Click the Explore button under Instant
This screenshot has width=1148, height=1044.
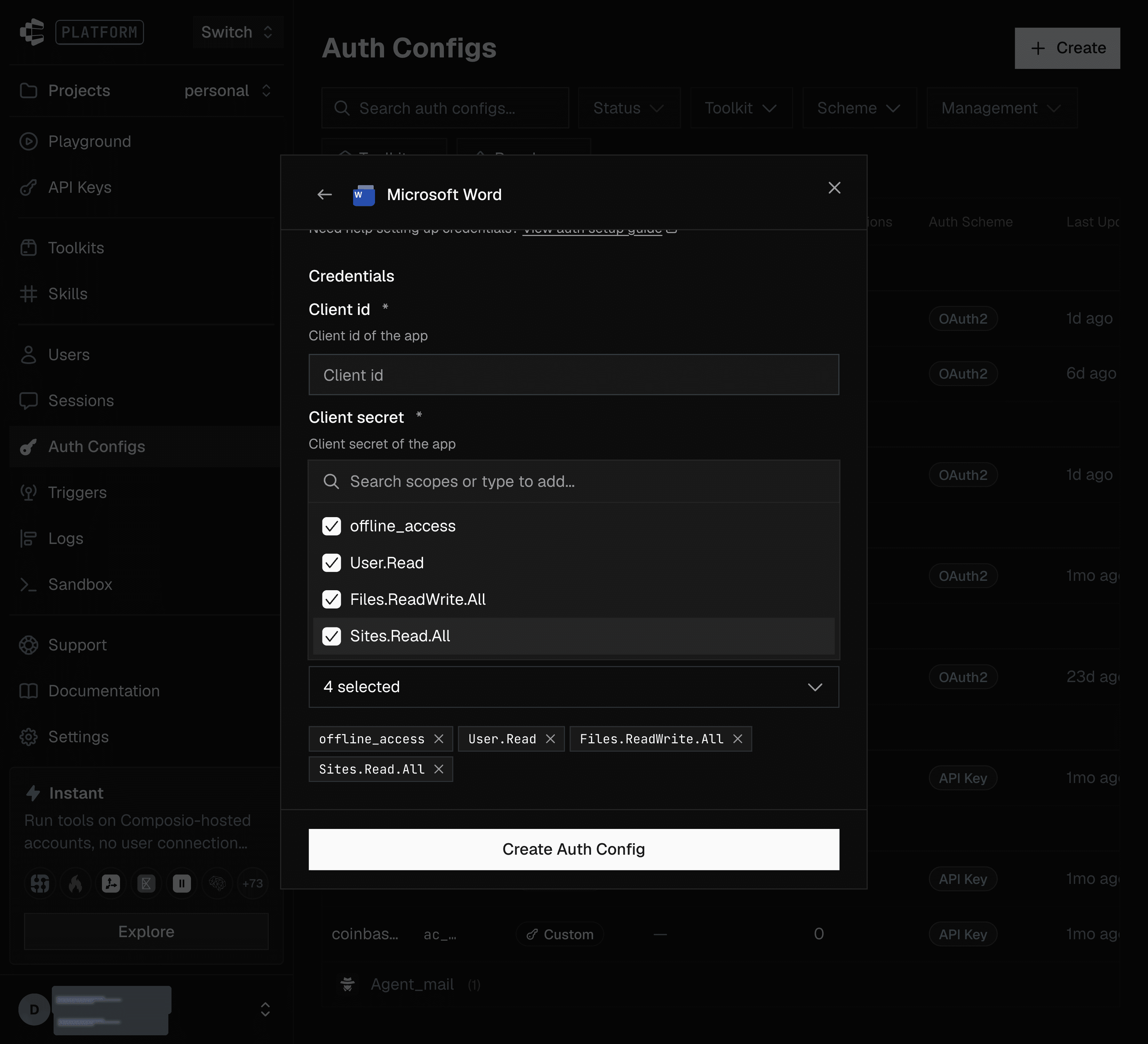coord(146,932)
